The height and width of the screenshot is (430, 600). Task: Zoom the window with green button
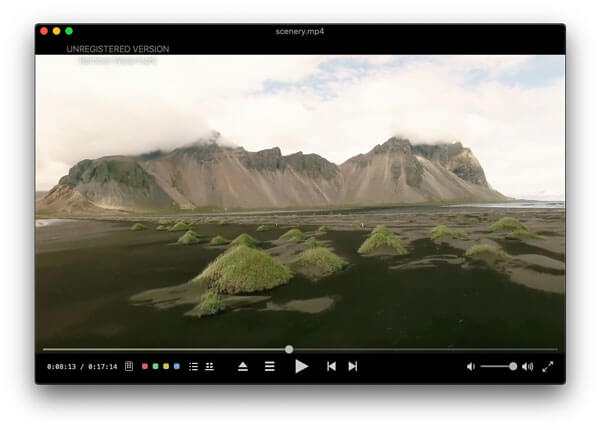coord(69,31)
